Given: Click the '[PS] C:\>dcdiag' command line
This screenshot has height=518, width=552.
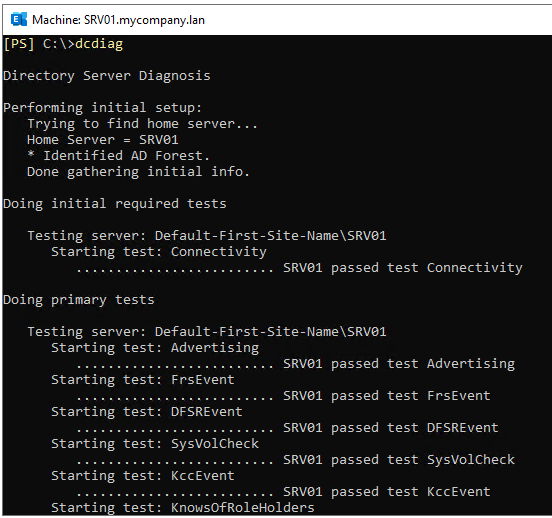Looking at the screenshot, I should pyautogui.click(x=63, y=44).
